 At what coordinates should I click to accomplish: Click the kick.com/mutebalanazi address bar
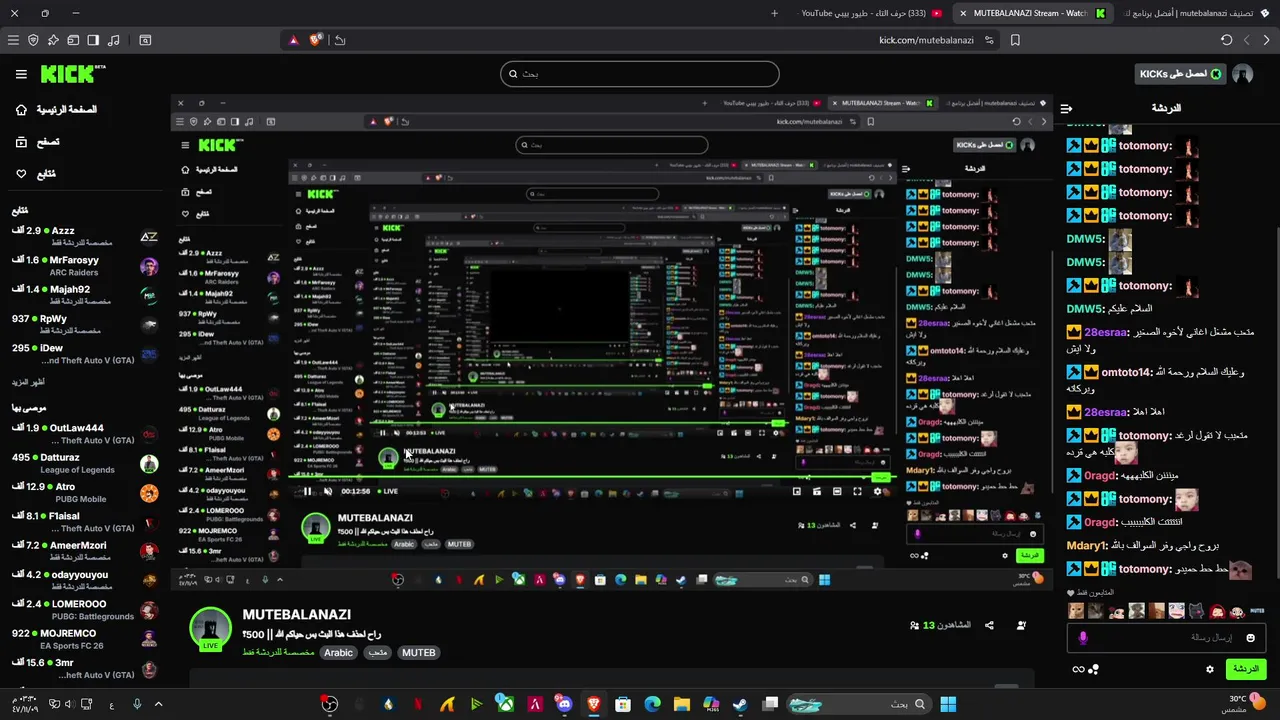[x=926, y=40]
